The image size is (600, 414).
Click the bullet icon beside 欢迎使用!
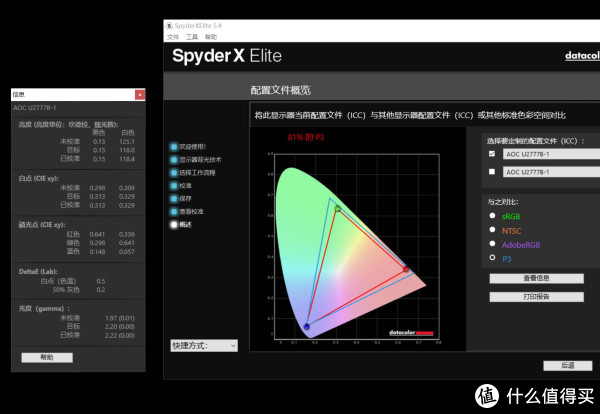pyautogui.click(x=174, y=147)
